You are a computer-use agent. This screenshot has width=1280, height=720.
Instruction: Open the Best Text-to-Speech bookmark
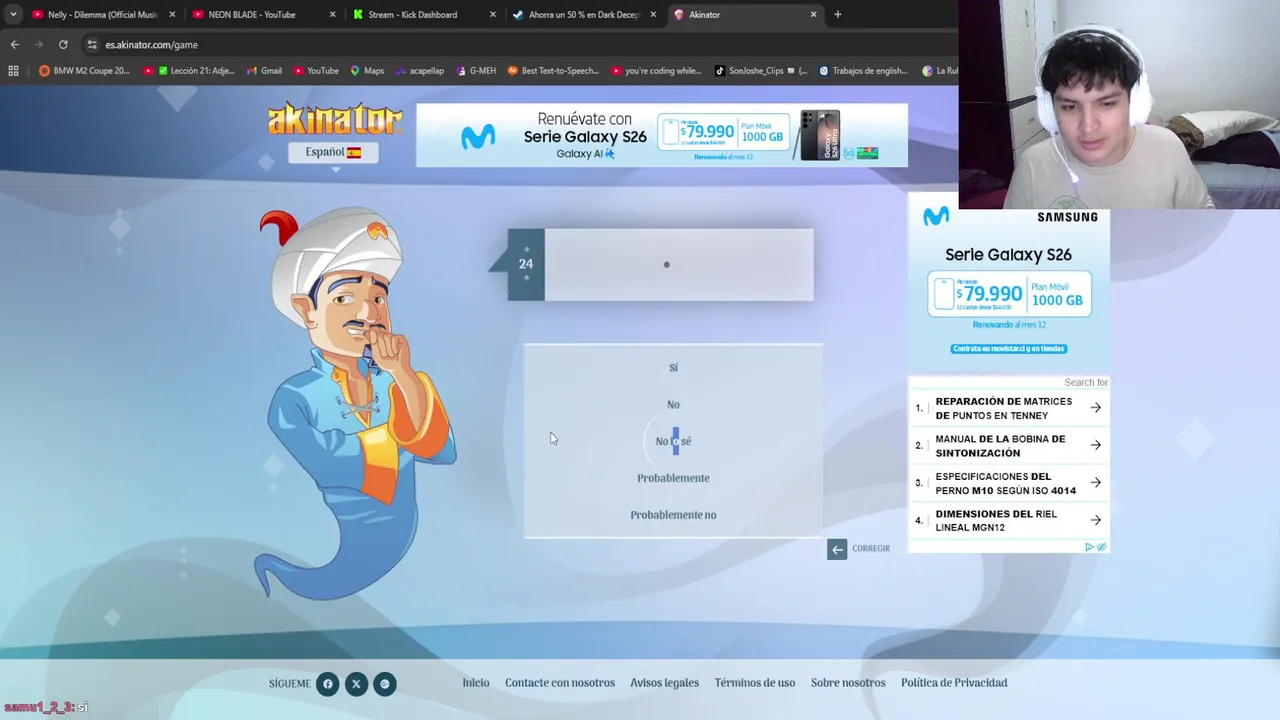pyautogui.click(x=553, y=71)
